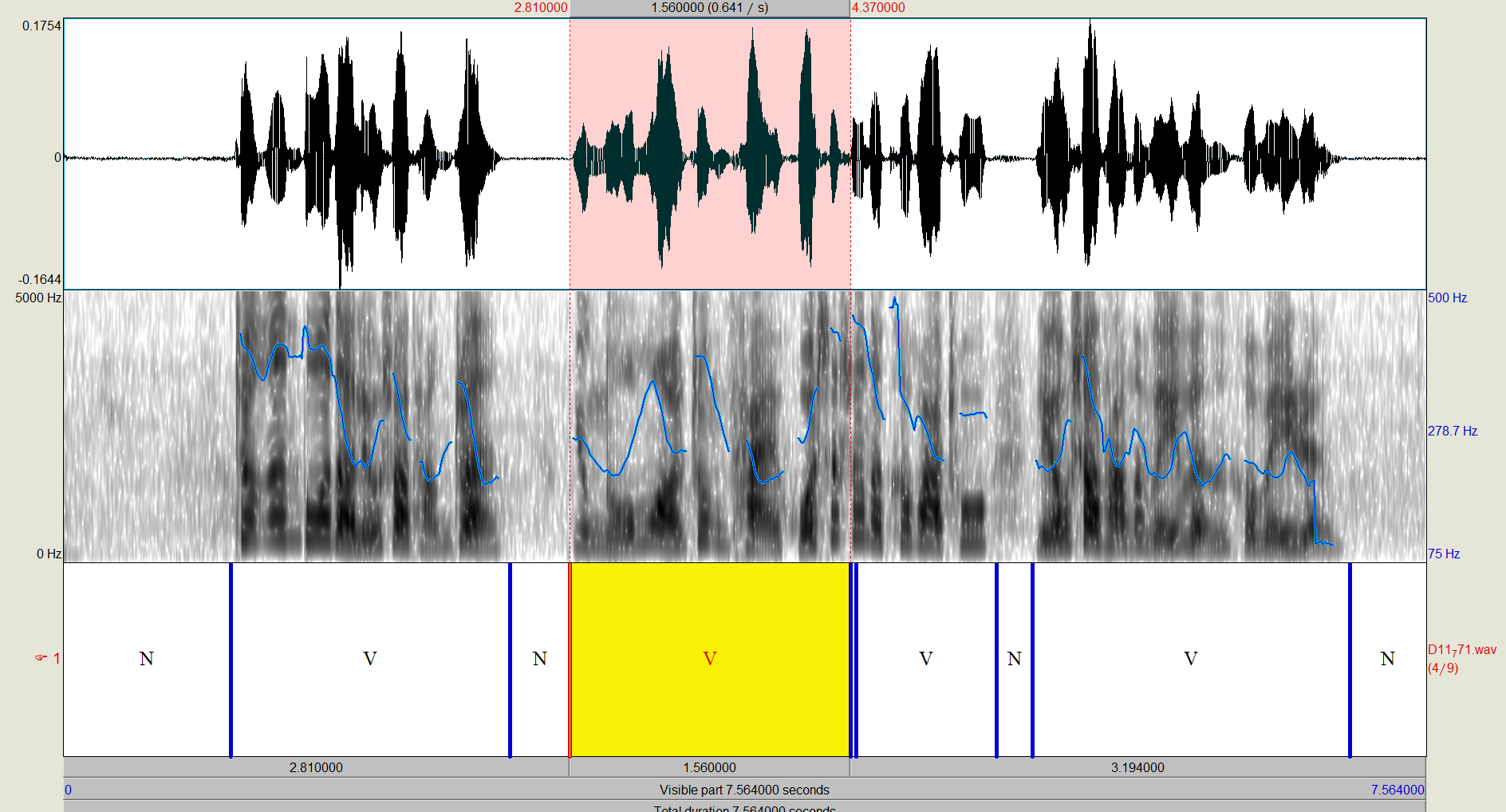This screenshot has height=812, width=1506.
Task: Click the 278.7 Hz pitch readout
Action: (x=1453, y=431)
